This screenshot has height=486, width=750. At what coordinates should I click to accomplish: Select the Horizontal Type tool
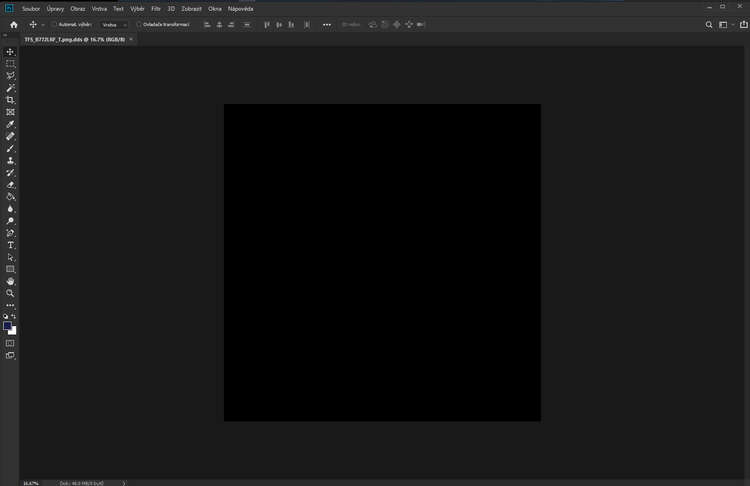point(10,245)
